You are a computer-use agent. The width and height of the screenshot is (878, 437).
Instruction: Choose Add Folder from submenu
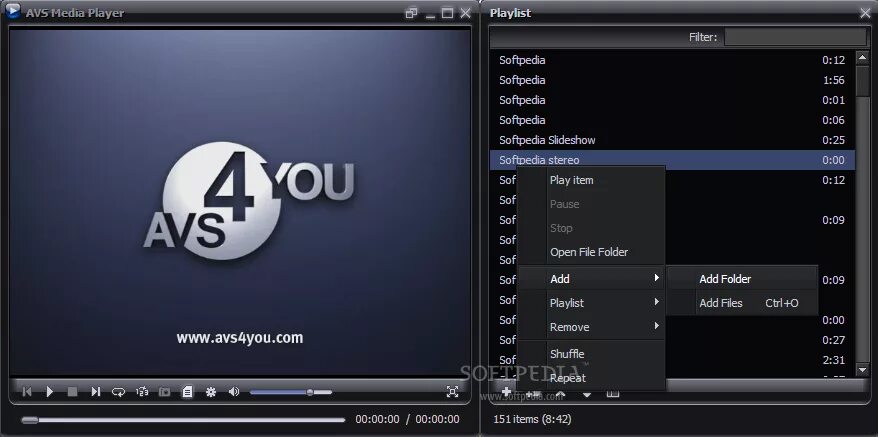tap(742, 279)
